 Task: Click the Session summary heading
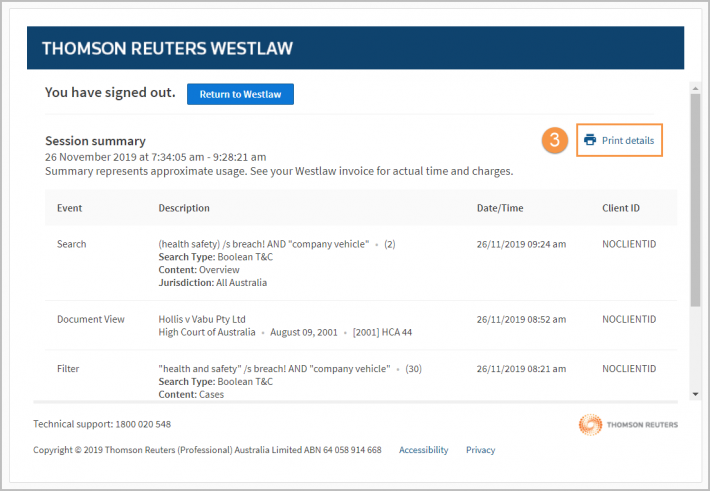pos(95,141)
